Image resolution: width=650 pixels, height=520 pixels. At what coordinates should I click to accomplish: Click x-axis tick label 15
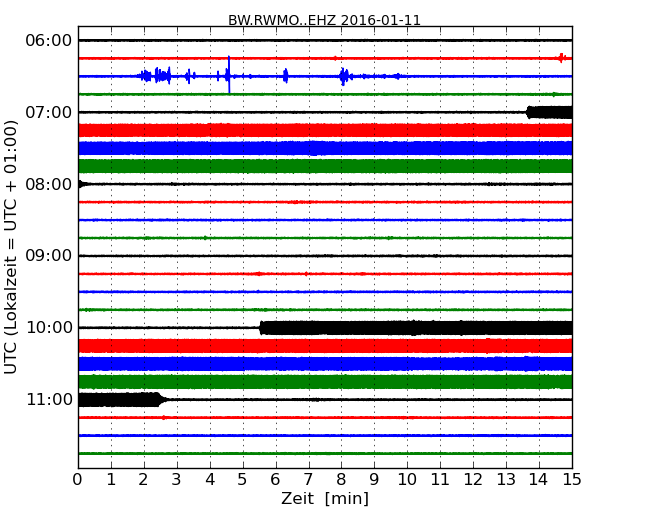coord(572,479)
